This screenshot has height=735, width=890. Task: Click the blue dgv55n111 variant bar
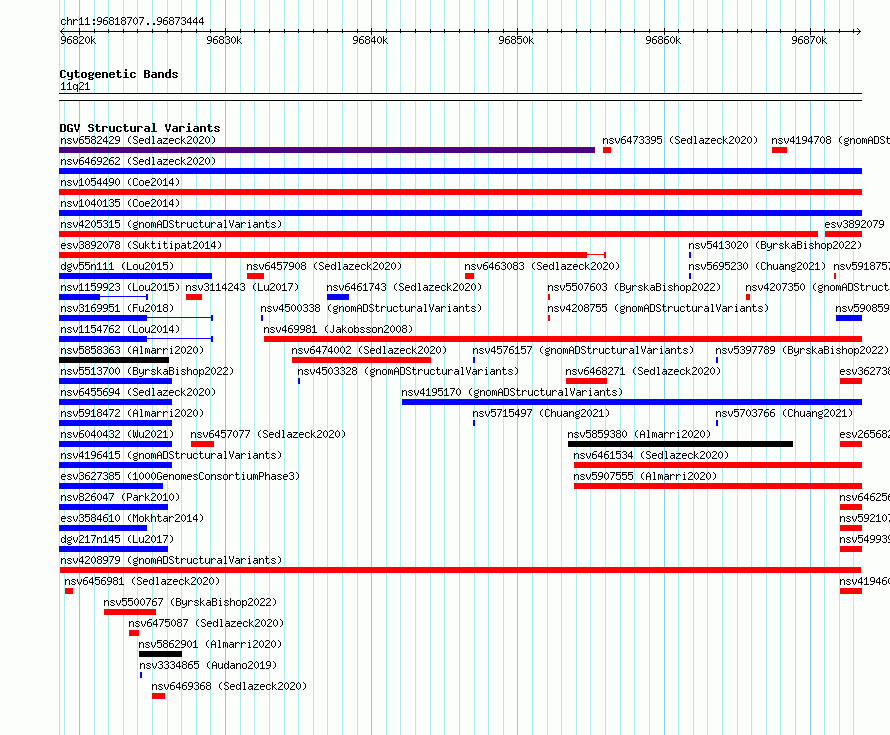point(135,276)
